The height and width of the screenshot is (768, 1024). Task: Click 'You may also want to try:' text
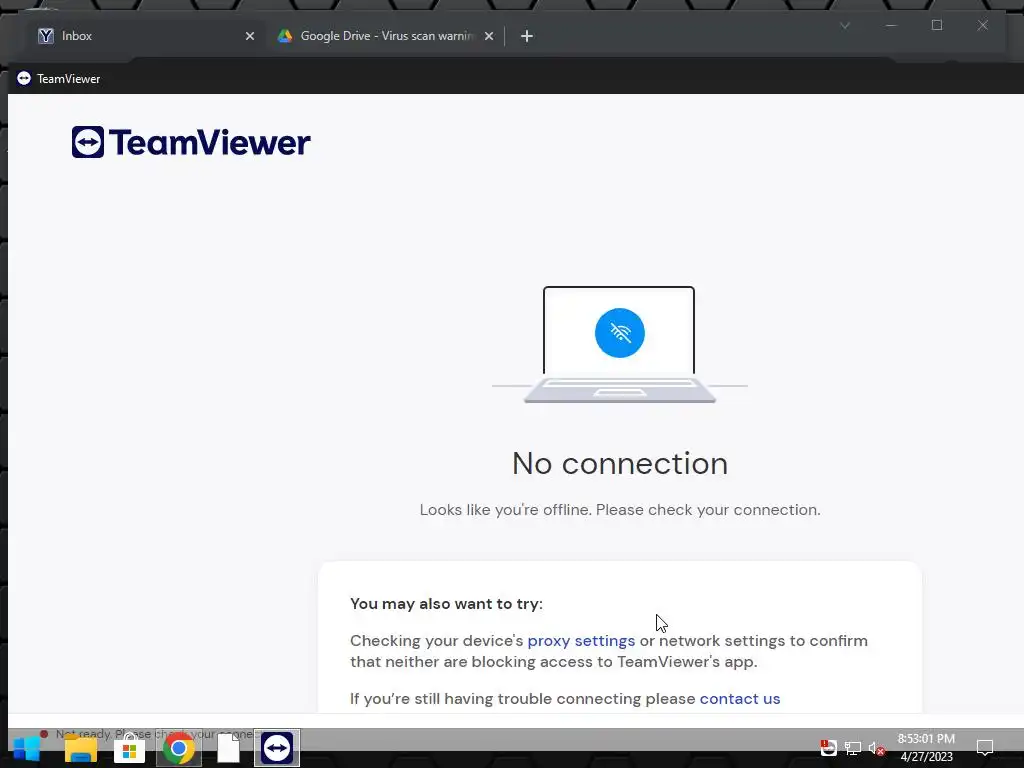pos(446,604)
